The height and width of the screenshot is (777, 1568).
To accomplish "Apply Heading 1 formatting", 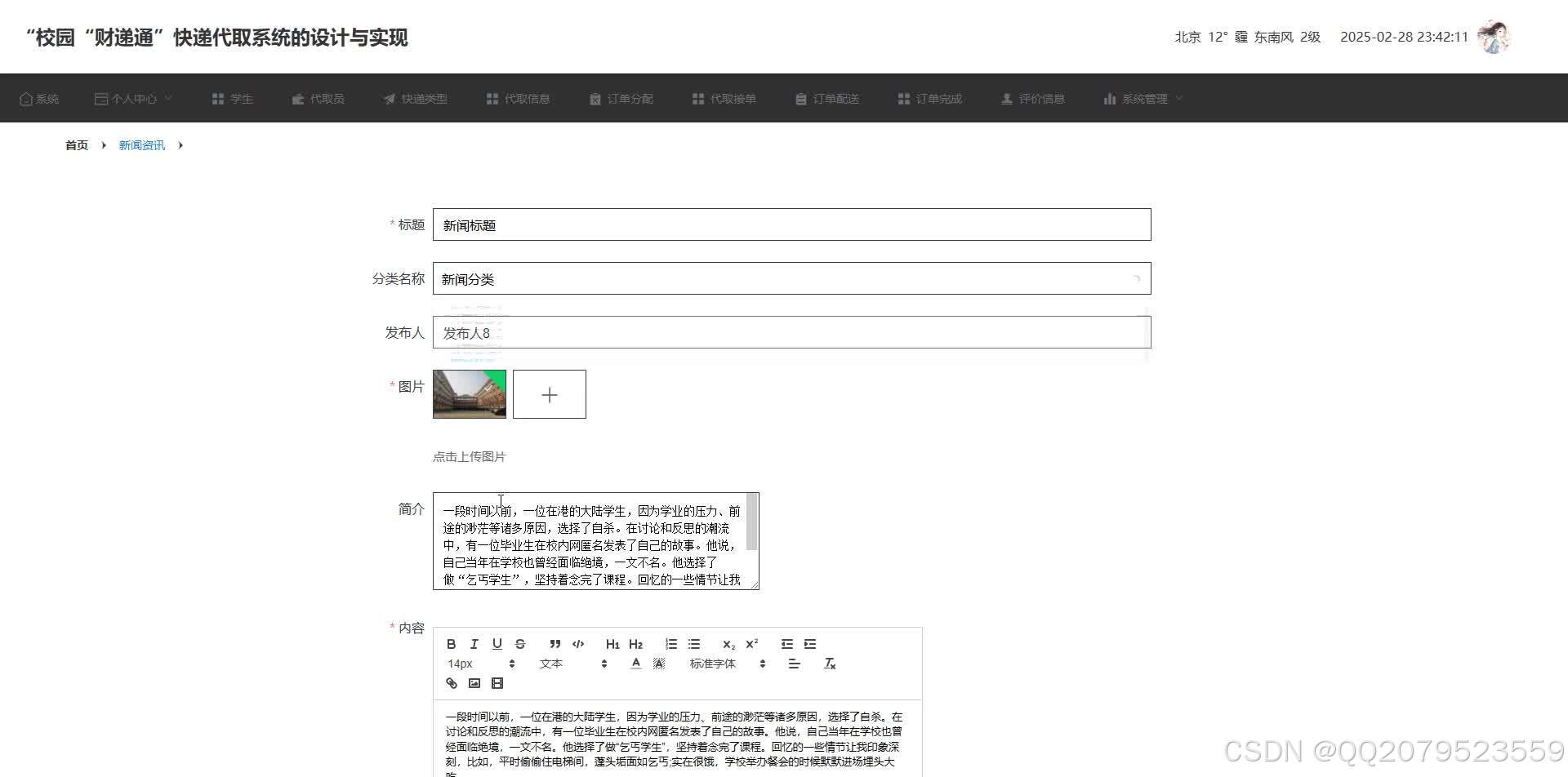I will coord(612,644).
